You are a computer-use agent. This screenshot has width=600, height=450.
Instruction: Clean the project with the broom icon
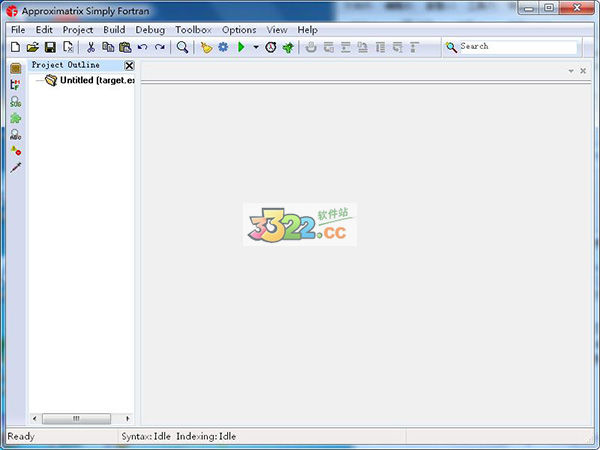click(x=206, y=47)
